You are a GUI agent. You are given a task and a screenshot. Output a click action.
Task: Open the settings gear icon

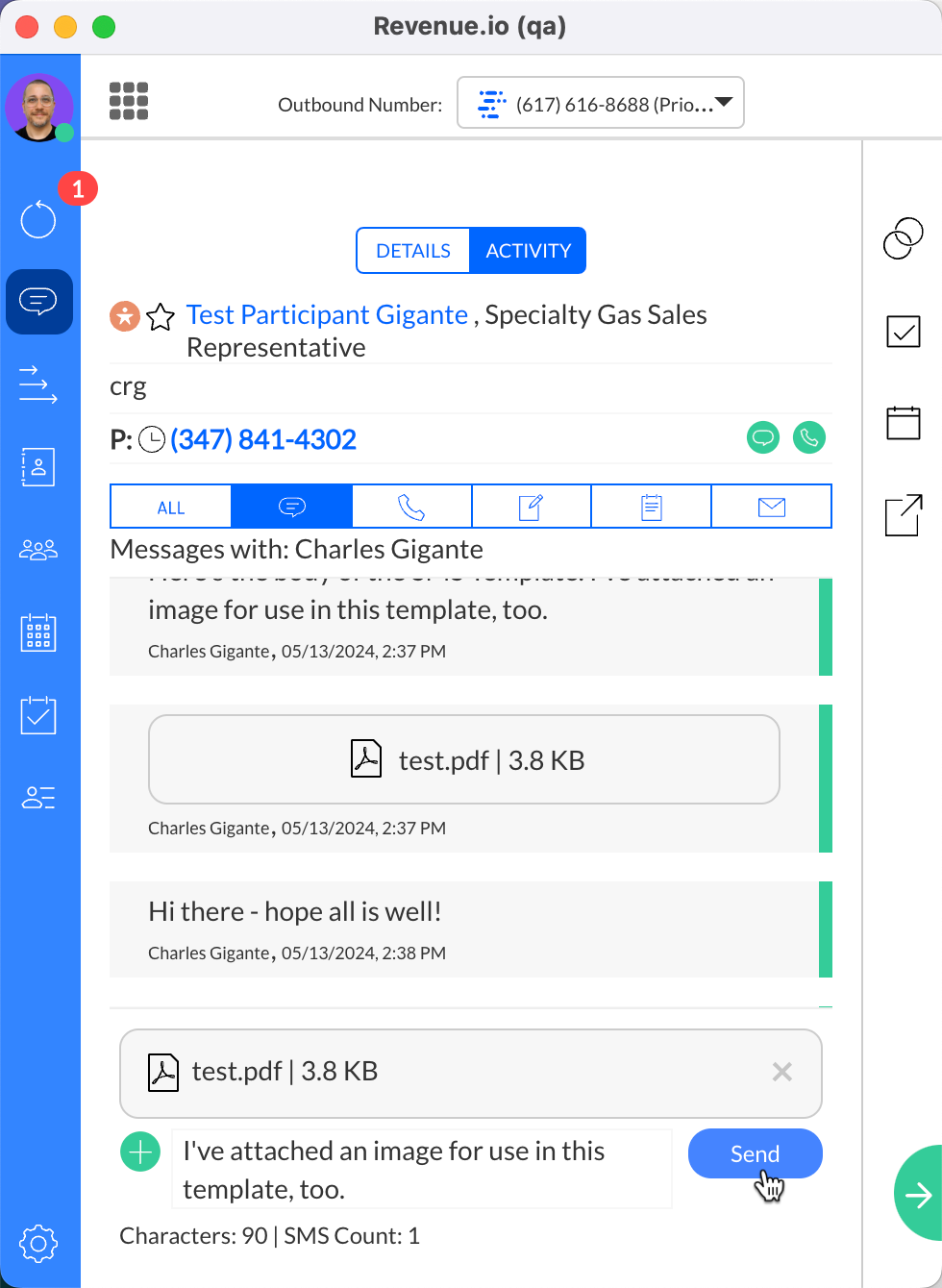38,1243
